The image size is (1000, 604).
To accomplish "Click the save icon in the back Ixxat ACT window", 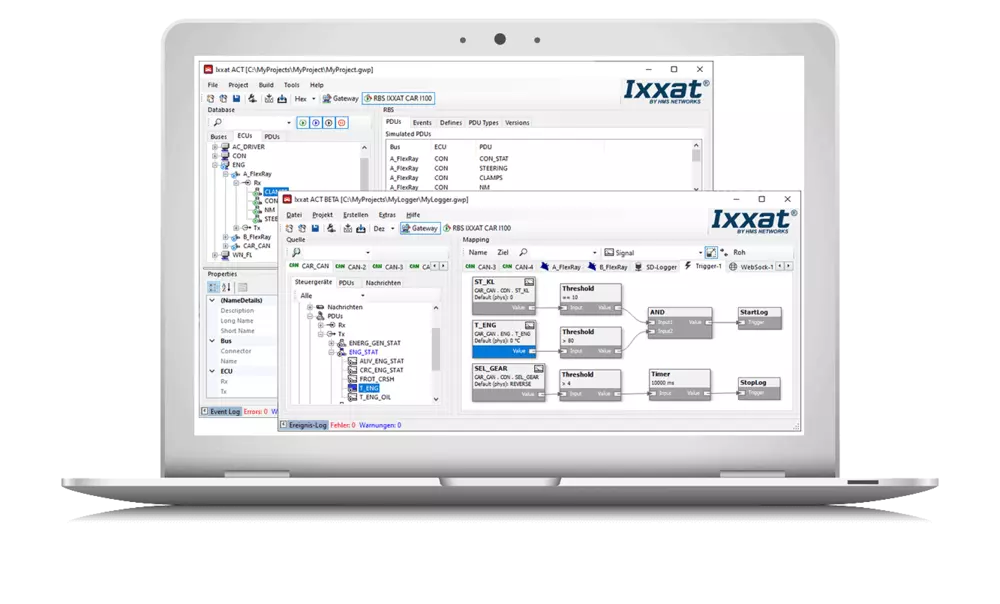I will [237, 99].
